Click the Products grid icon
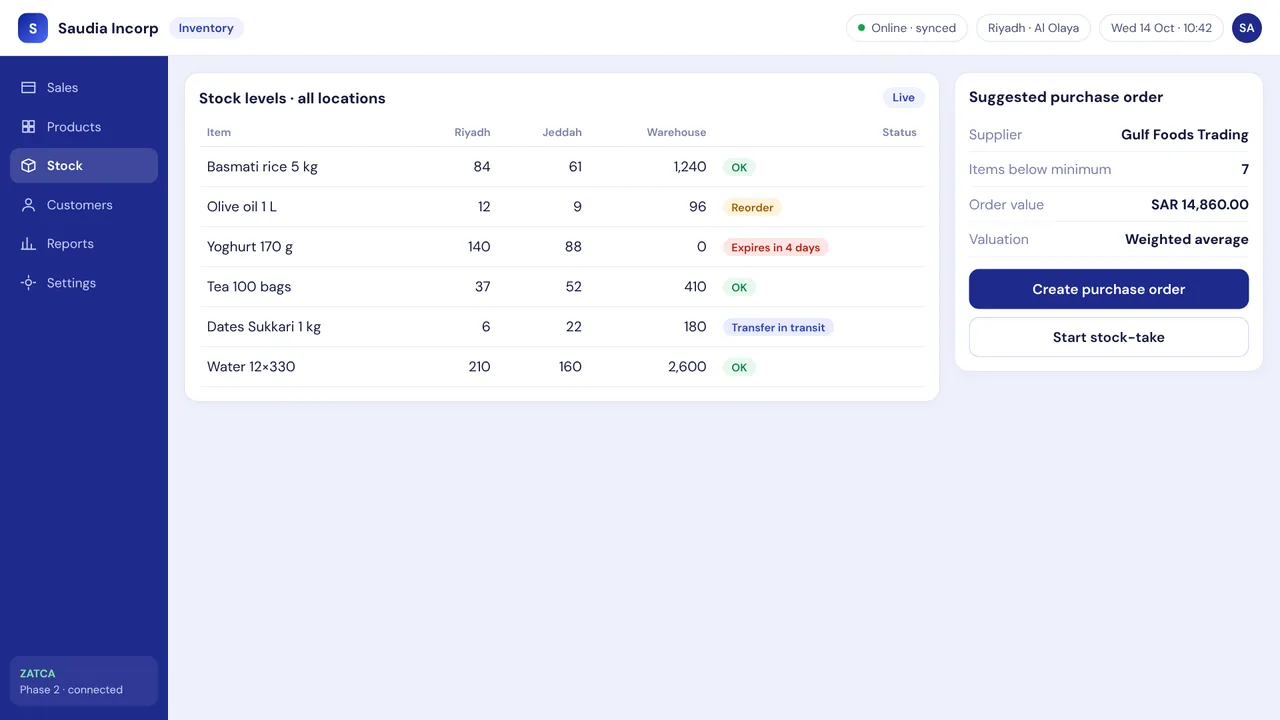This screenshot has width=1280, height=720. [28, 127]
